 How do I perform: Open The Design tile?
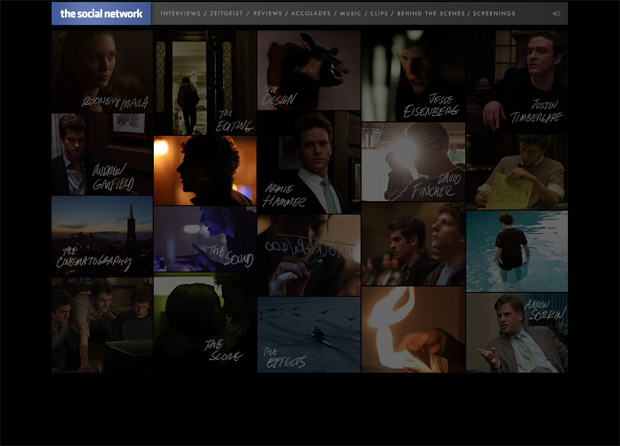[309, 70]
